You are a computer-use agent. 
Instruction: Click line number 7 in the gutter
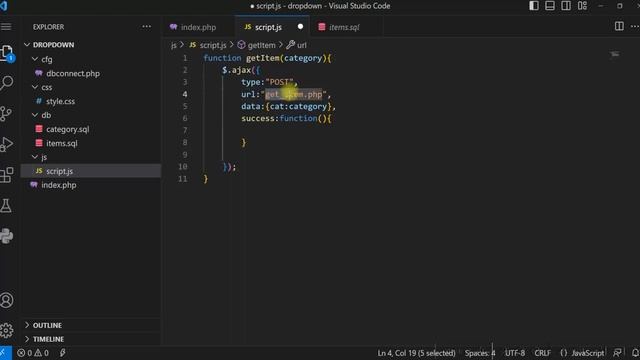click(x=185, y=130)
